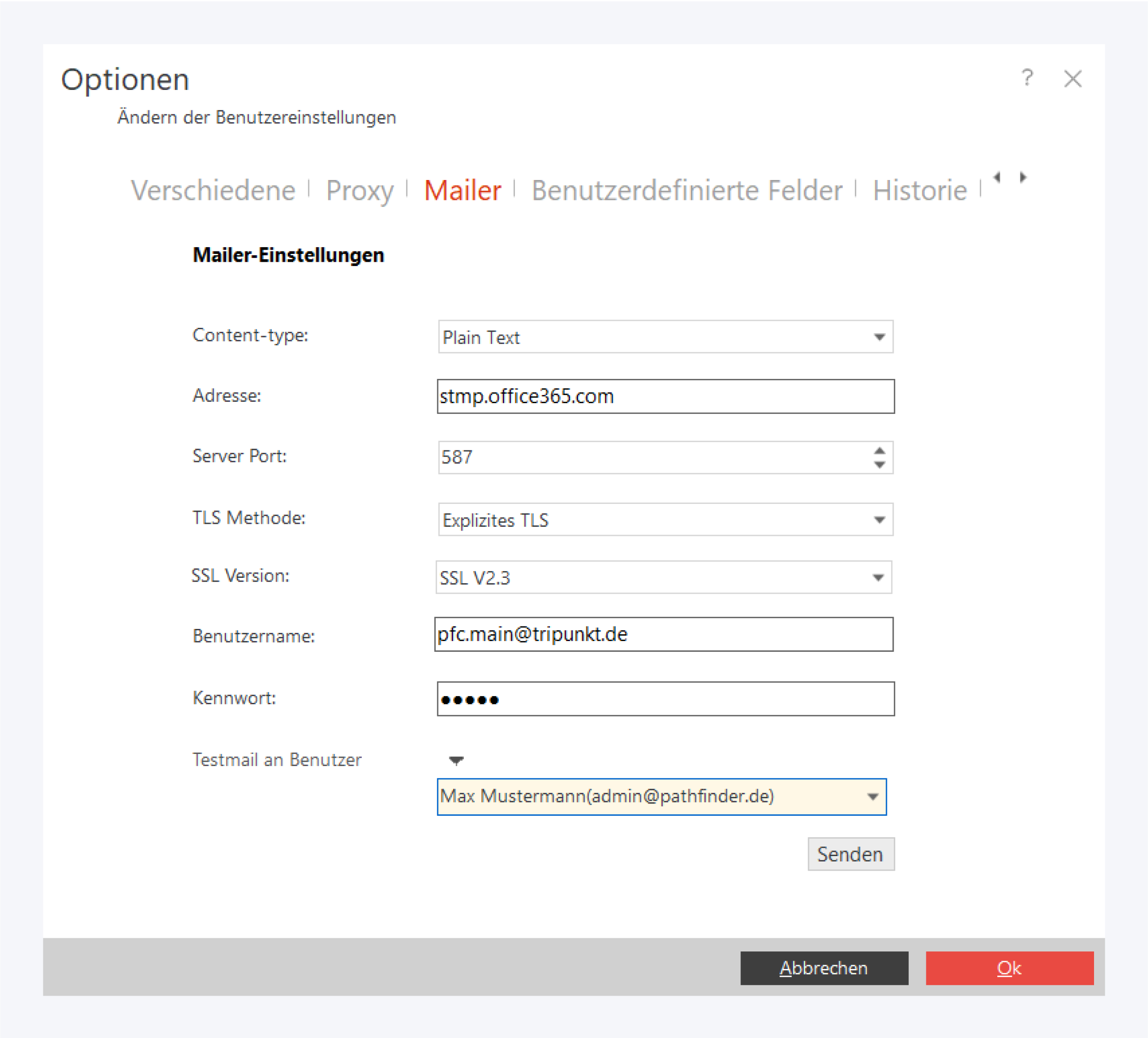Image resolution: width=1148 pixels, height=1038 pixels.
Task: Expand the TLS Methode dropdown
Action: click(879, 519)
